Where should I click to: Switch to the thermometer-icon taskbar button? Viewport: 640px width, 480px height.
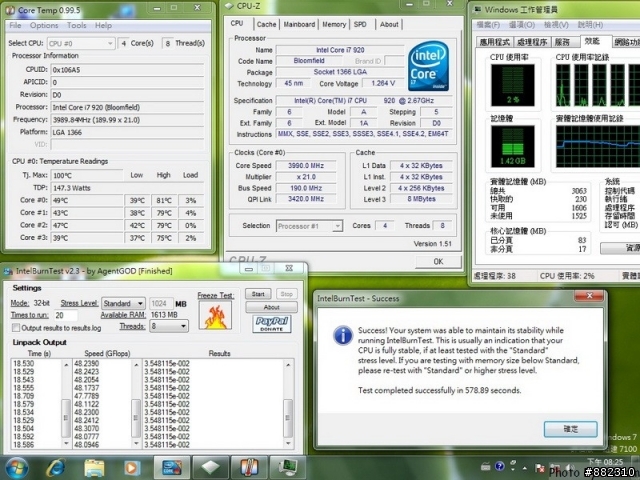pyautogui.click(x=249, y=468)
